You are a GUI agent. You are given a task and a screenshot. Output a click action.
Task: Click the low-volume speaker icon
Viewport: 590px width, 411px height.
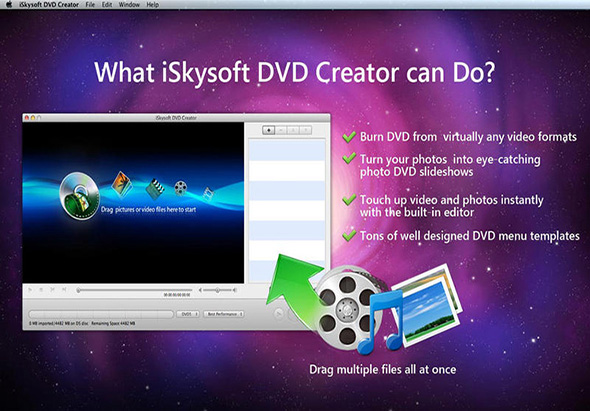point(201,290)
